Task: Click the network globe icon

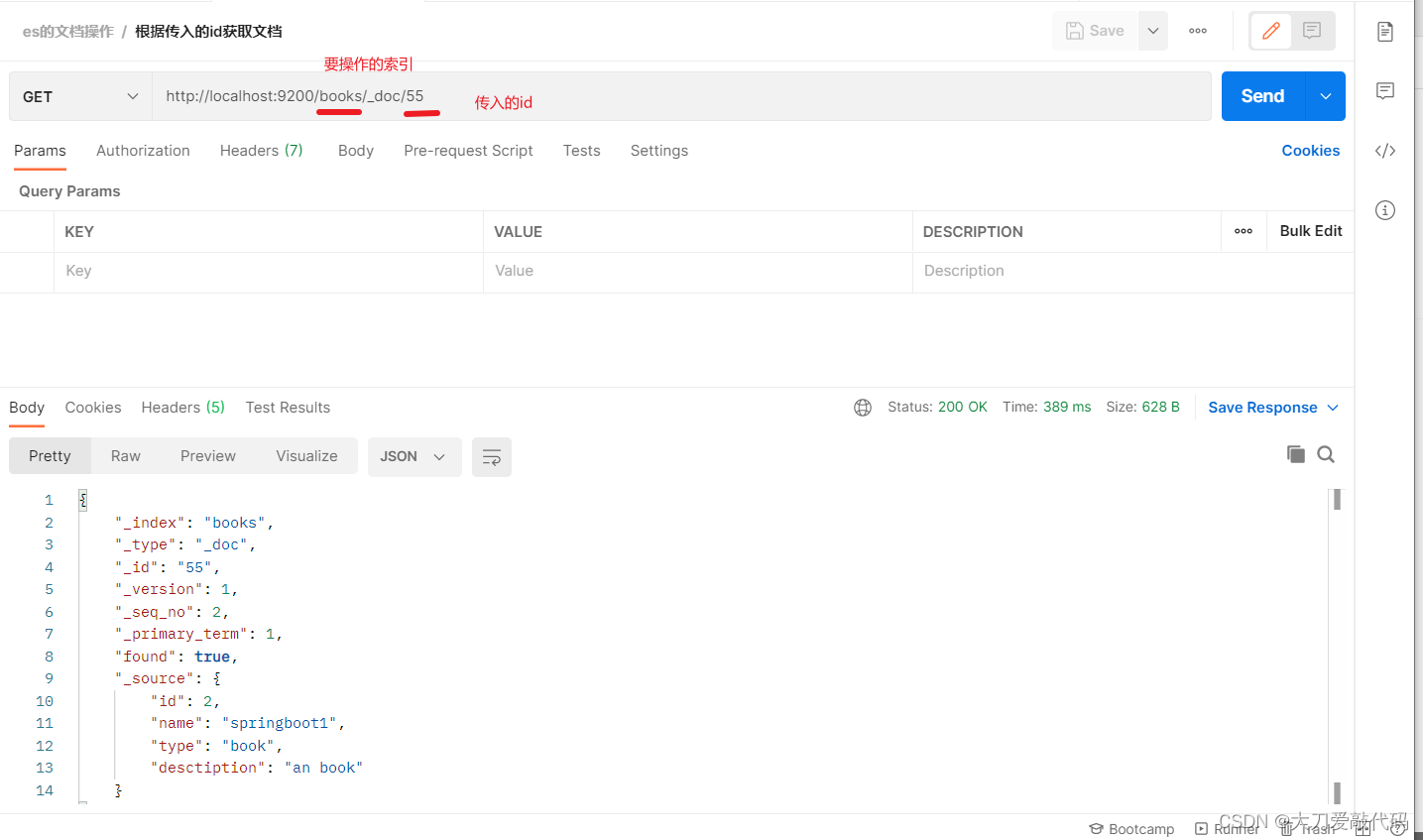Action: [863, 408]
